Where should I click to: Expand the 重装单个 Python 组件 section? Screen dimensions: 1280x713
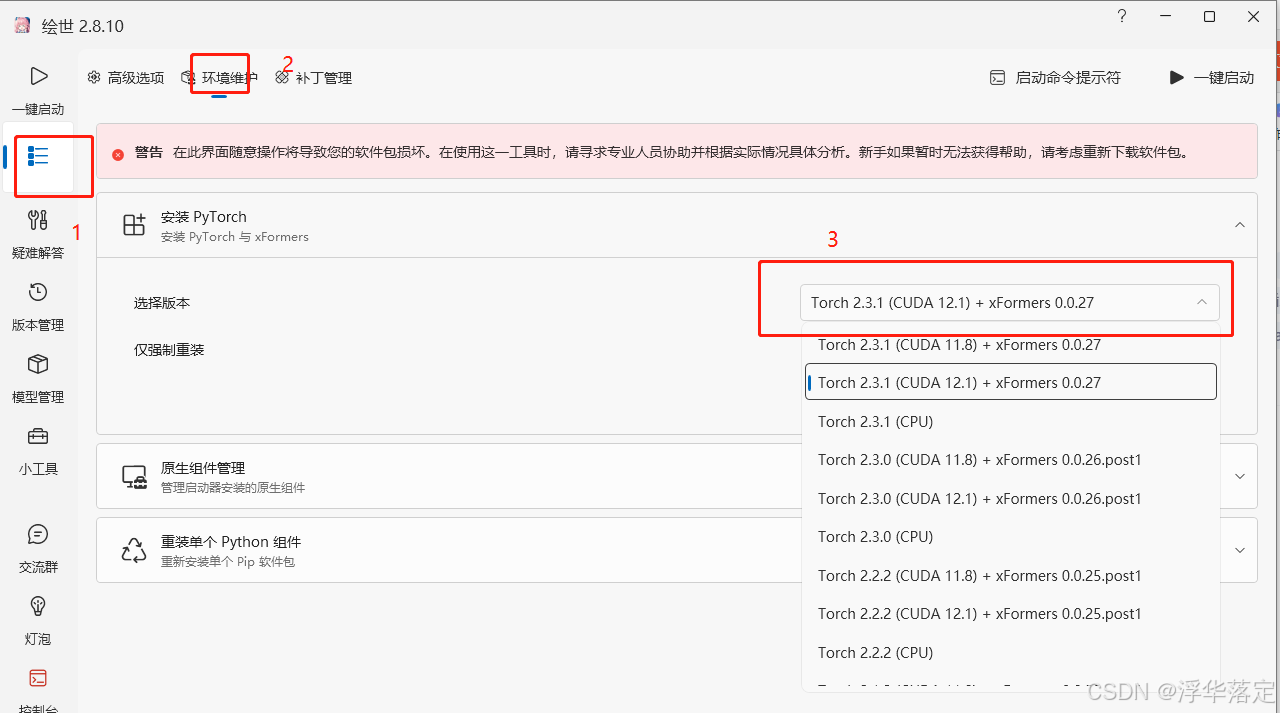tap(1240, 550)
